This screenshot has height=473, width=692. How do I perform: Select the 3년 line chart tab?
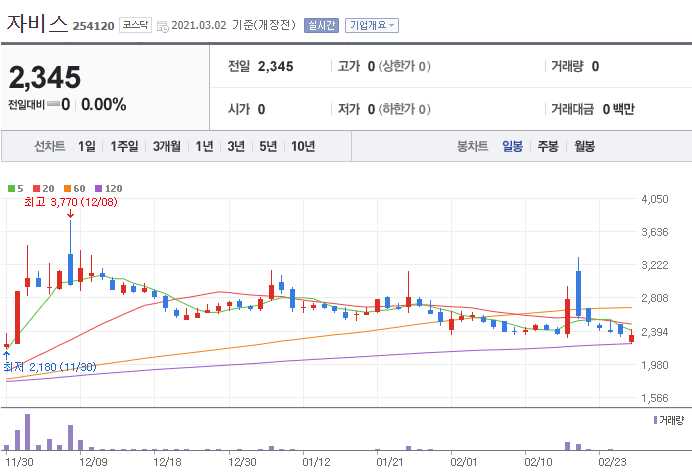pos(236,146)
